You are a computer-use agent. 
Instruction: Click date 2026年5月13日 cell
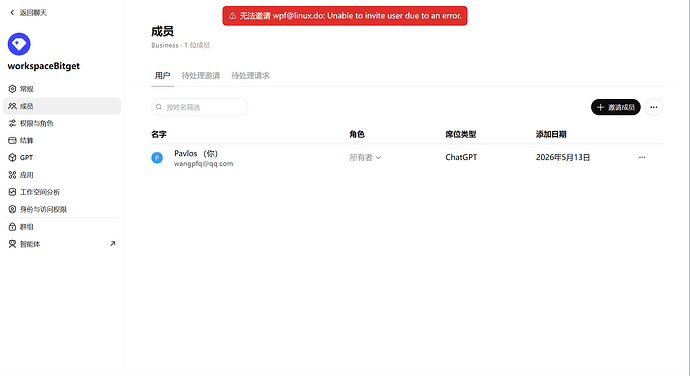click(563, 157)
